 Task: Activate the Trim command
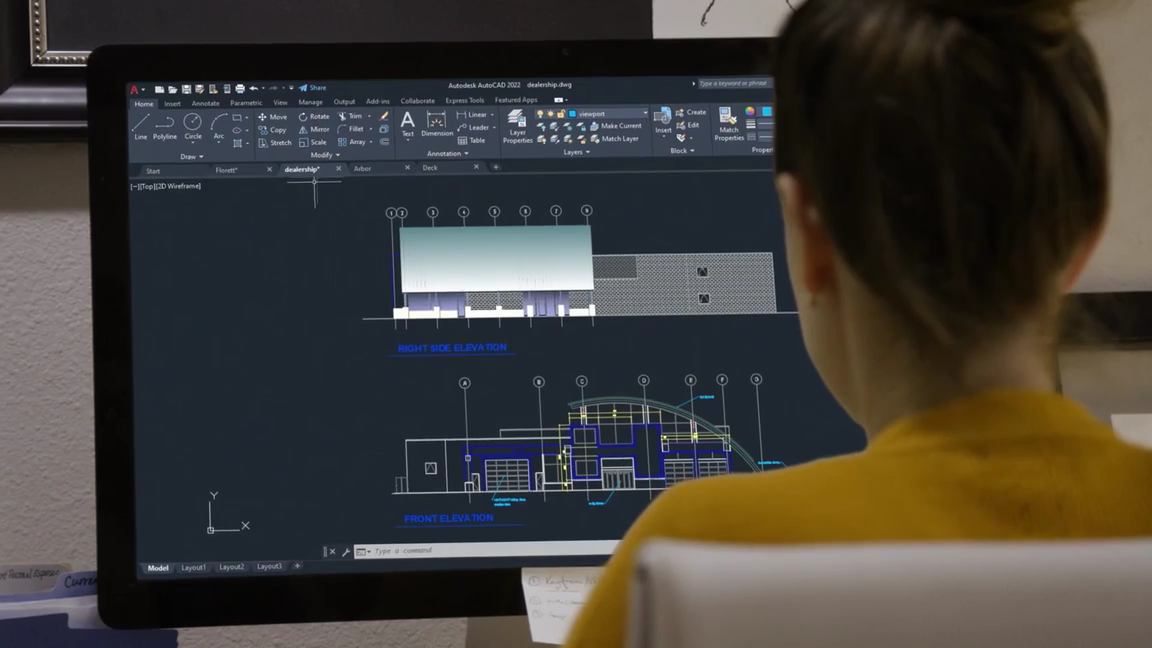point(350,116)
